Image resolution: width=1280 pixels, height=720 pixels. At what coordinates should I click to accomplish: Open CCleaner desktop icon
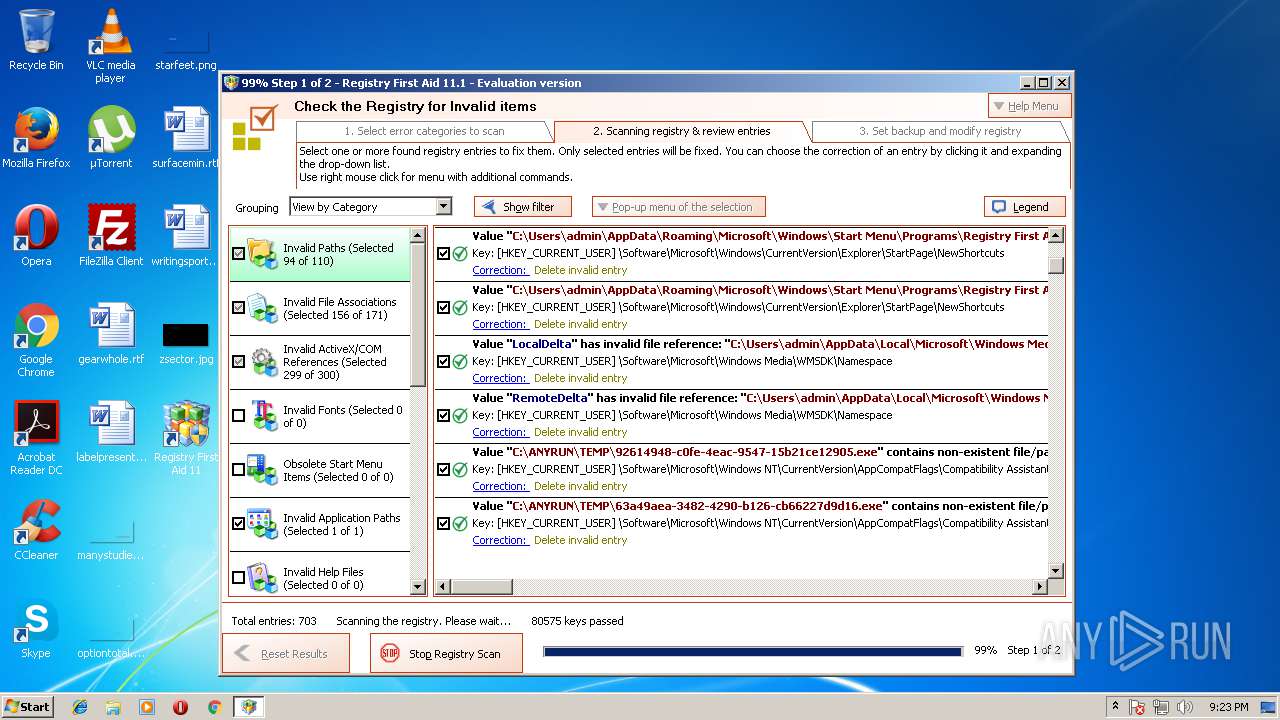click(36, 530)
